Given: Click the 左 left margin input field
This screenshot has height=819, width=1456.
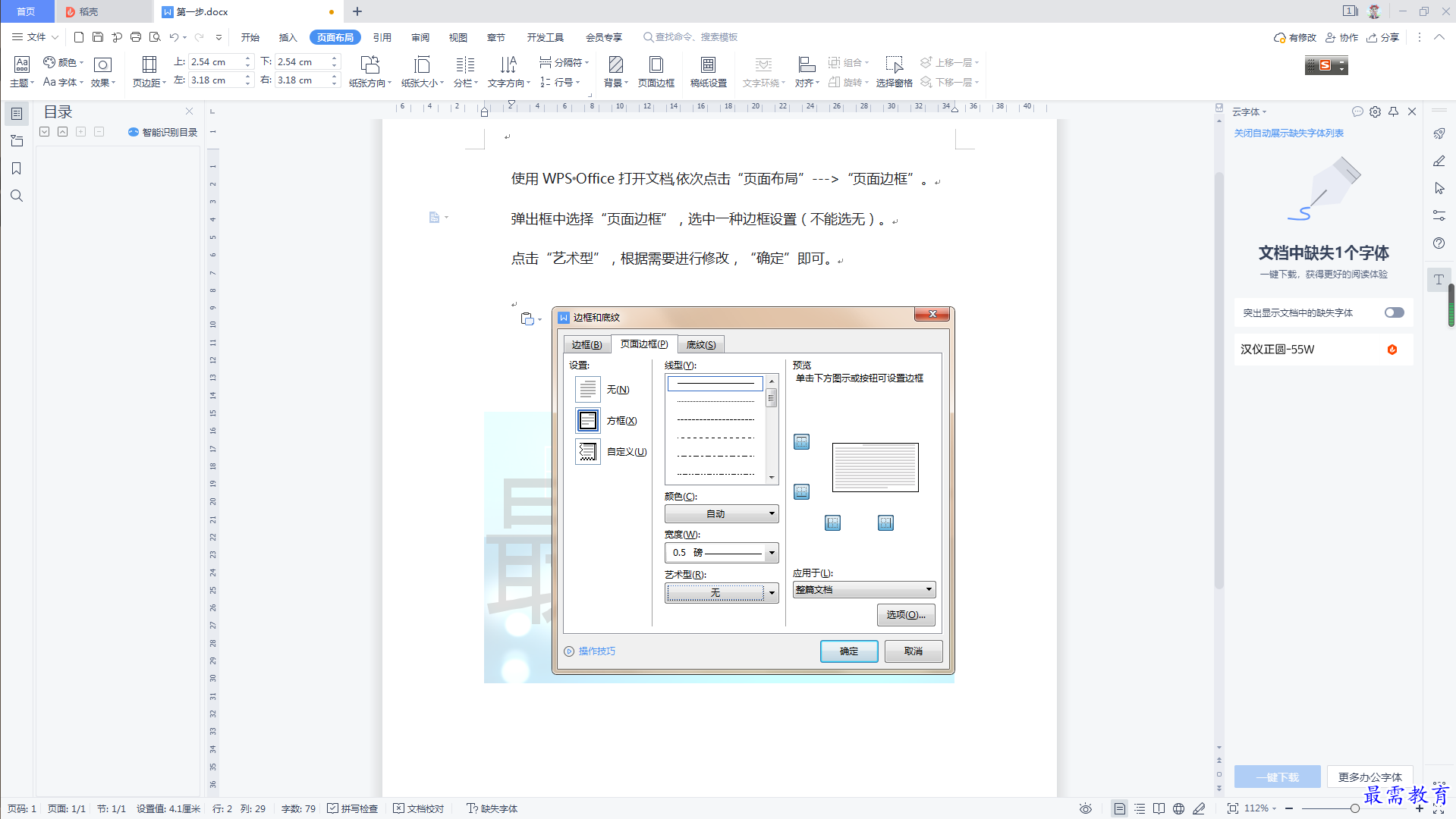Looking at the screenshot, I should click(x=216, y=80).
